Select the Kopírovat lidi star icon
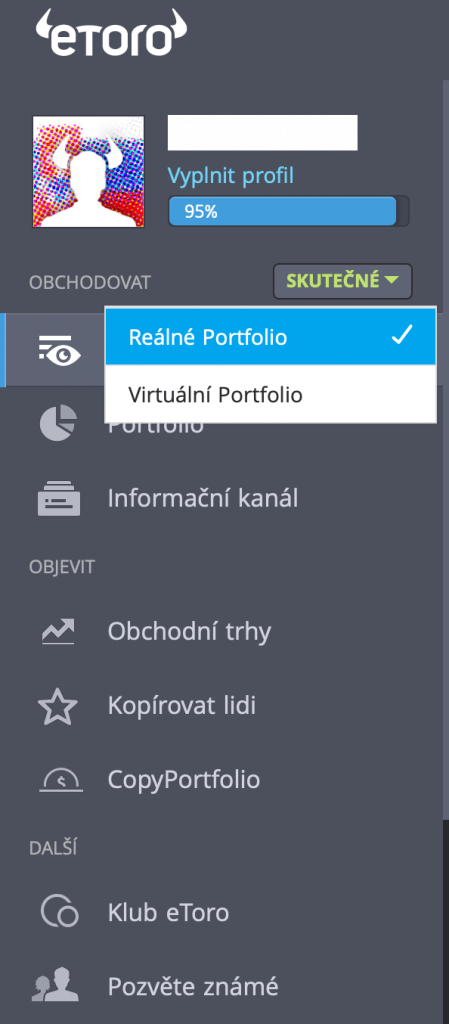This screenshot has height=1024, width=449. tap(58, 705)
